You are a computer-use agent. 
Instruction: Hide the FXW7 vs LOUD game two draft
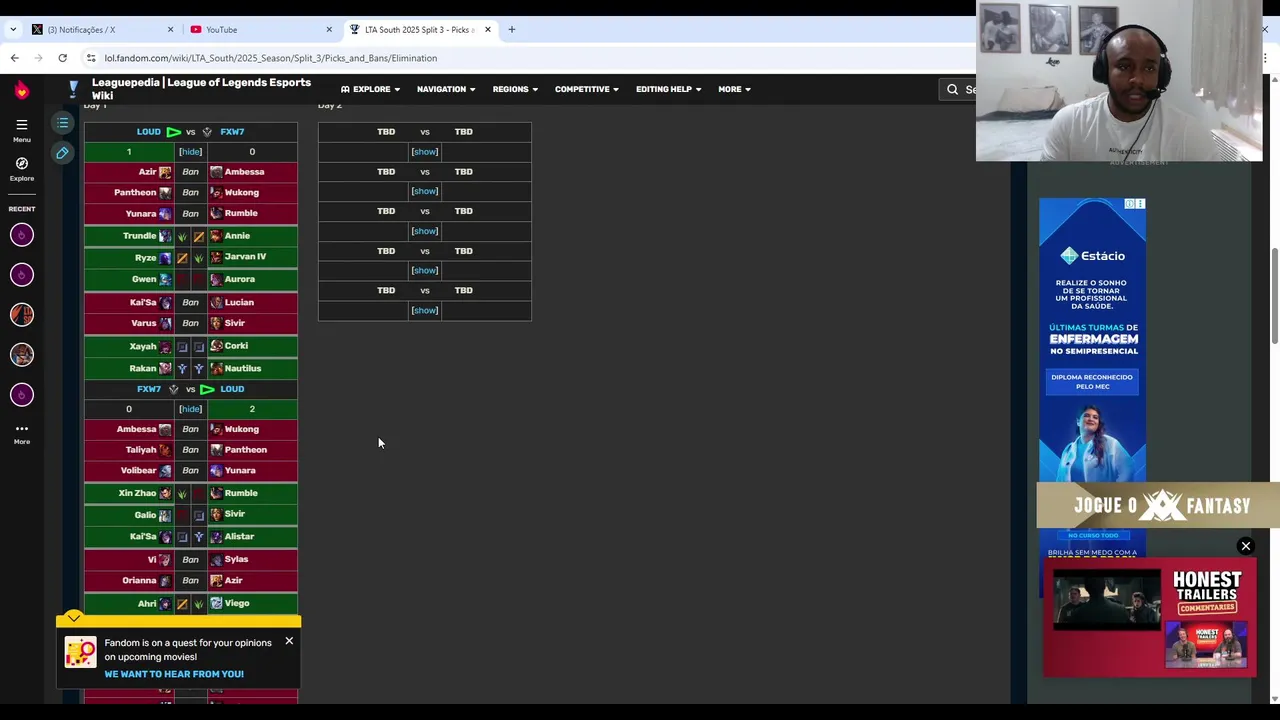(190, 409)
